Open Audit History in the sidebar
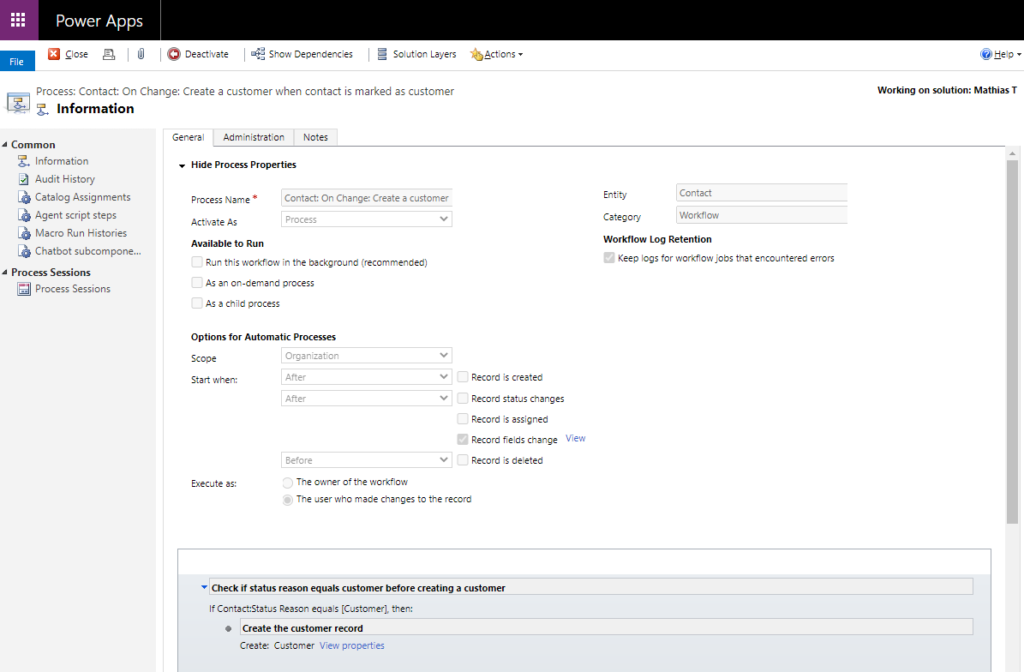This screenshot has width=1024, height=672. coord(65,179)
